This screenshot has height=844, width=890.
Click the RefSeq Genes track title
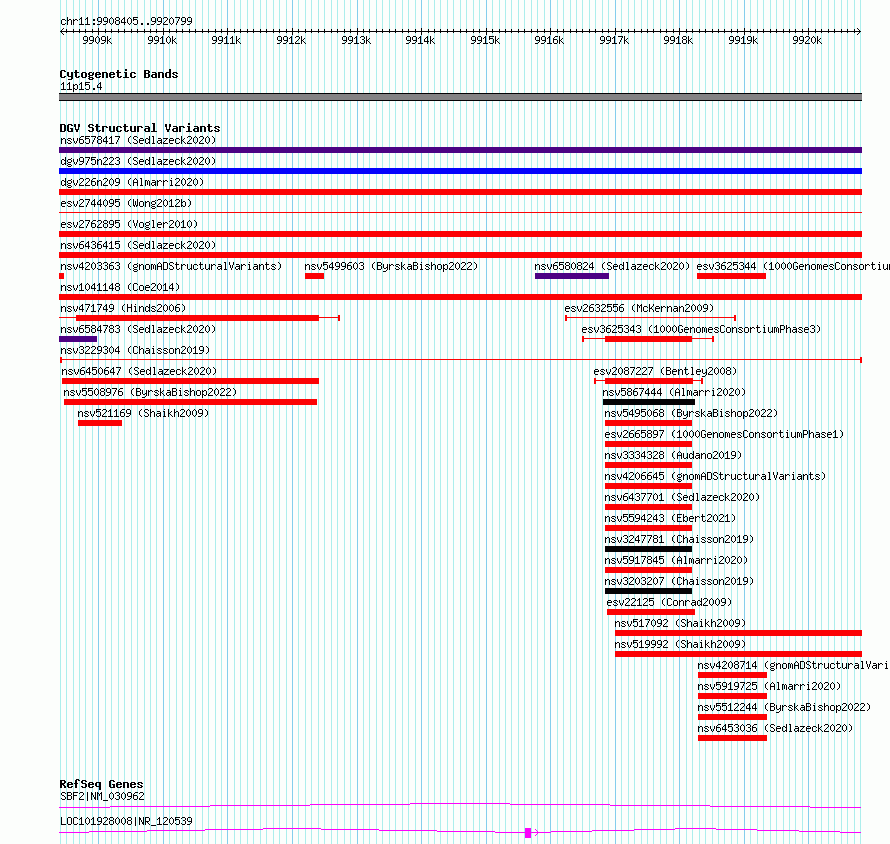102,784
